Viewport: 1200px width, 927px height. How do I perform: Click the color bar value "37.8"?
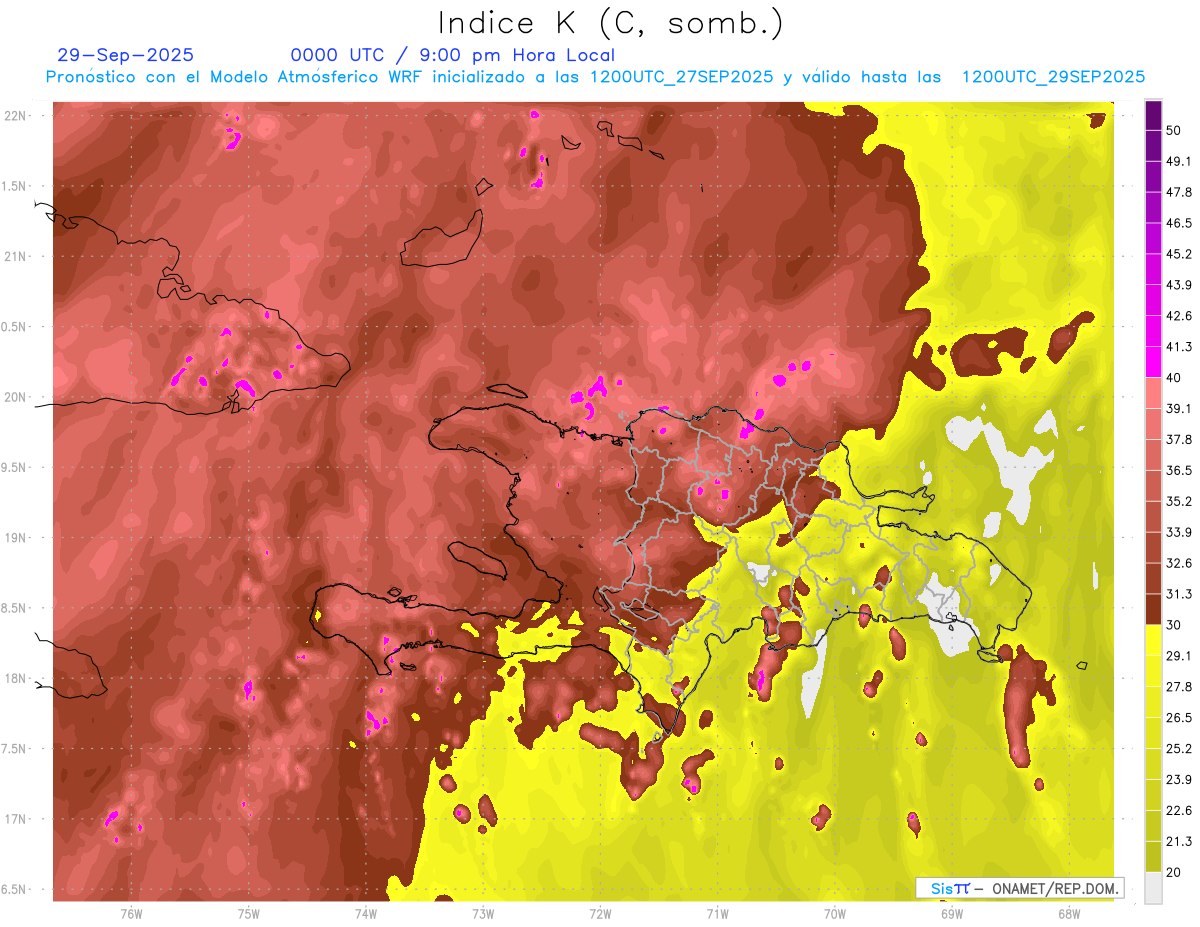click(x=1178, y=439)
